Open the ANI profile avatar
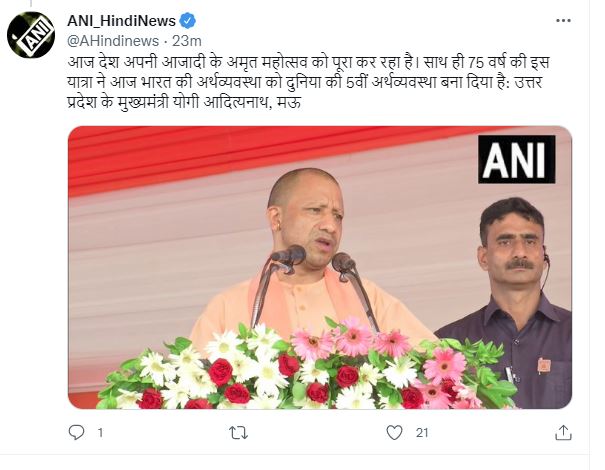 point(31,35)
